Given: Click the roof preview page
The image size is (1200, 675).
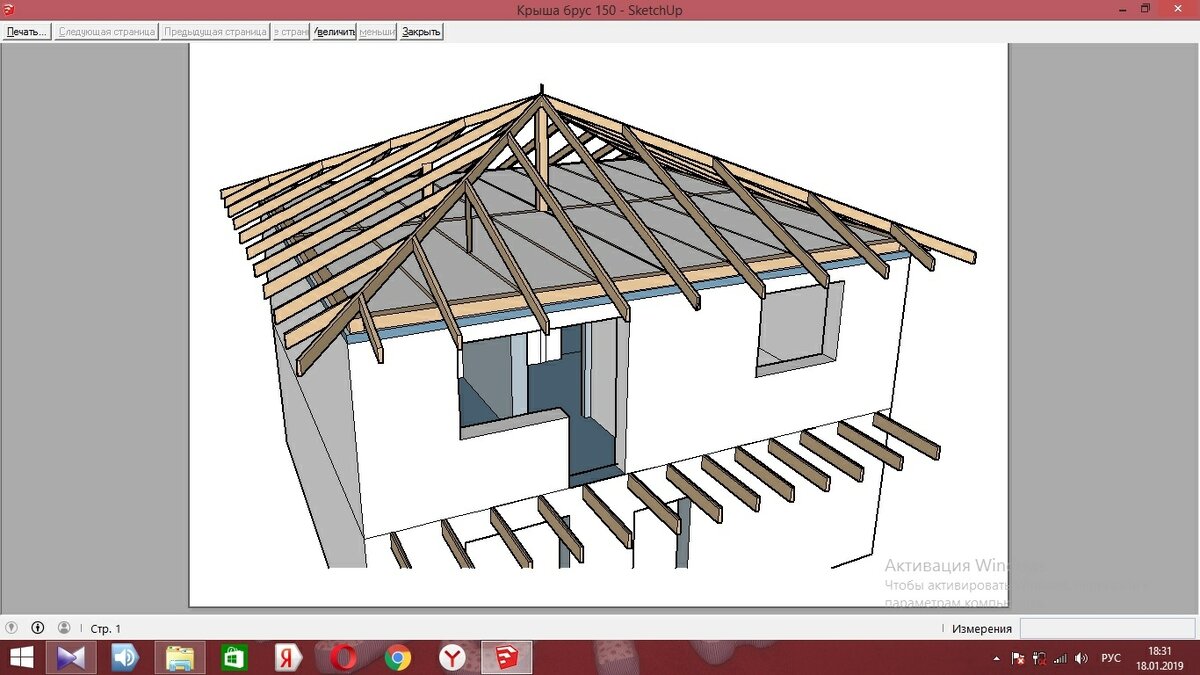Looking at the screenshot, I should [x=598, y=324].
